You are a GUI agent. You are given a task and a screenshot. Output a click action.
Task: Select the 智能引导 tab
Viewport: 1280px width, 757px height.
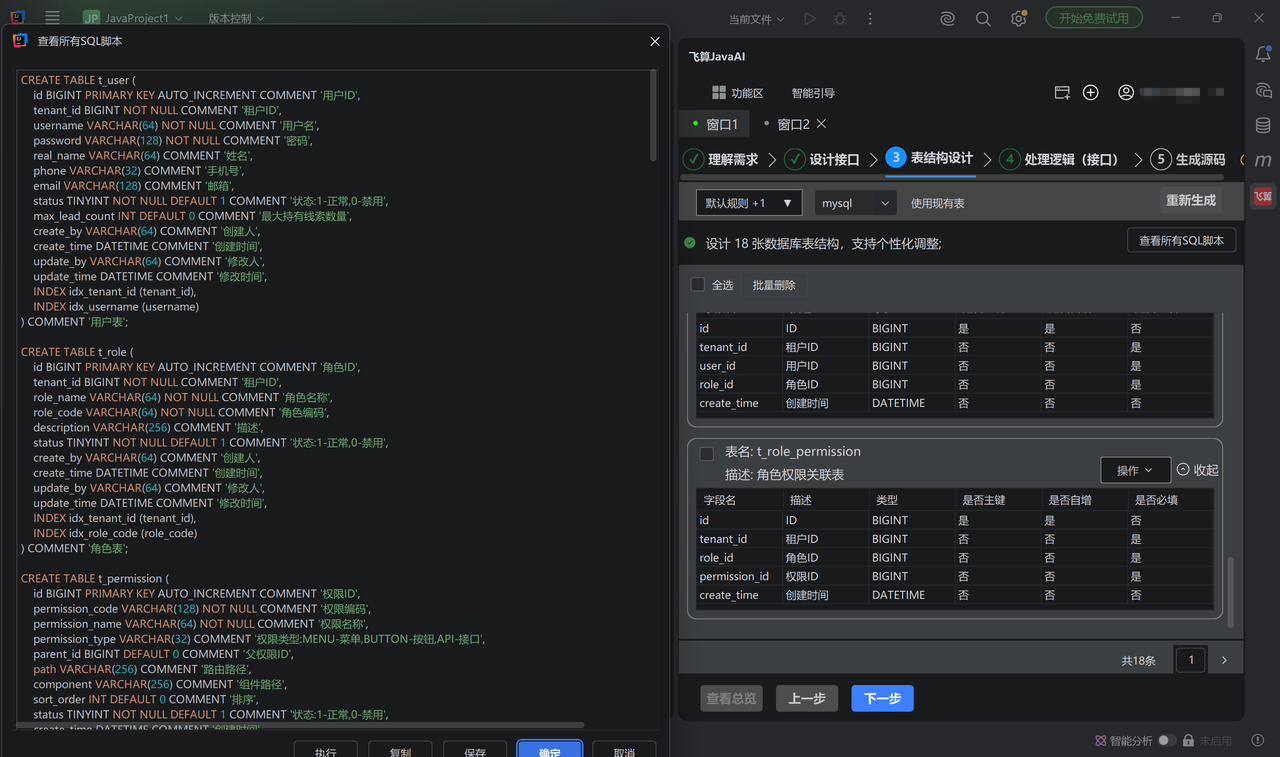pyautogui.click(x=813, y=93)
